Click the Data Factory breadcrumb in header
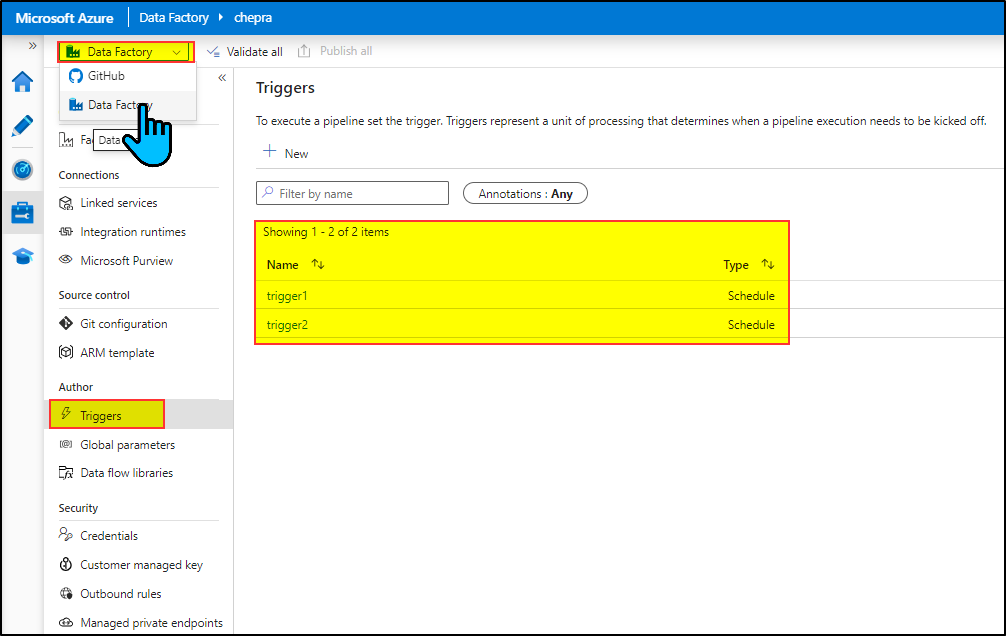The image size is (1006, 636). (174, 17)
